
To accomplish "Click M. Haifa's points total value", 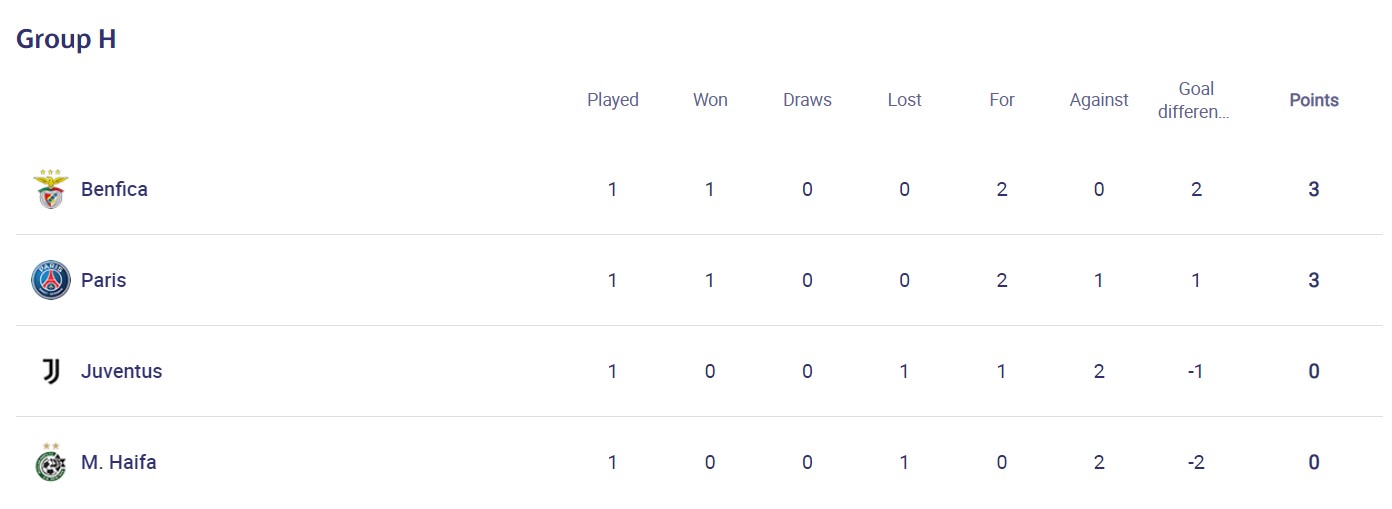I will coord(1313,462).
